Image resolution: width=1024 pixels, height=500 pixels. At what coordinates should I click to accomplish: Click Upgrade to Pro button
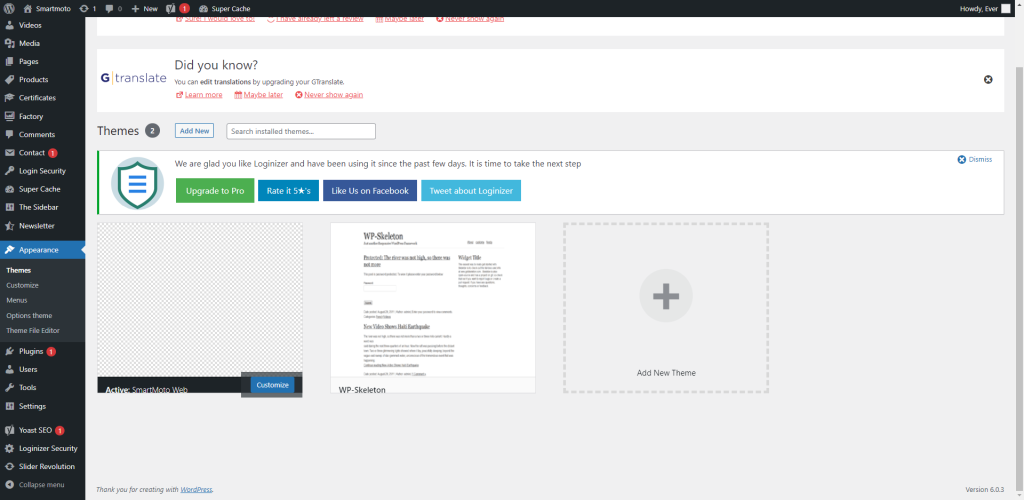click(x=215, y=191)
